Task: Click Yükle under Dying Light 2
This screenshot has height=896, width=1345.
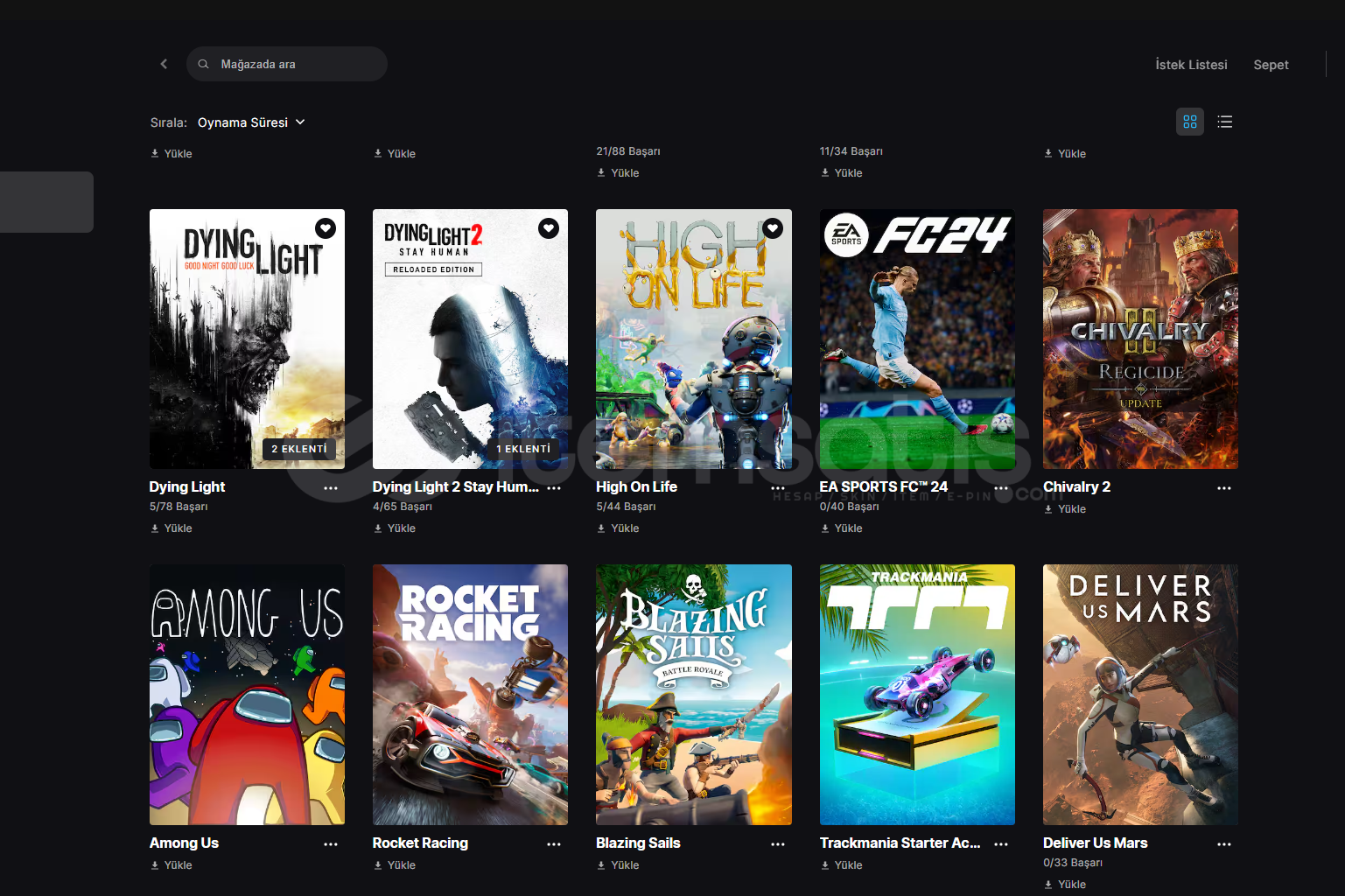Action: [x=395, y=528]
